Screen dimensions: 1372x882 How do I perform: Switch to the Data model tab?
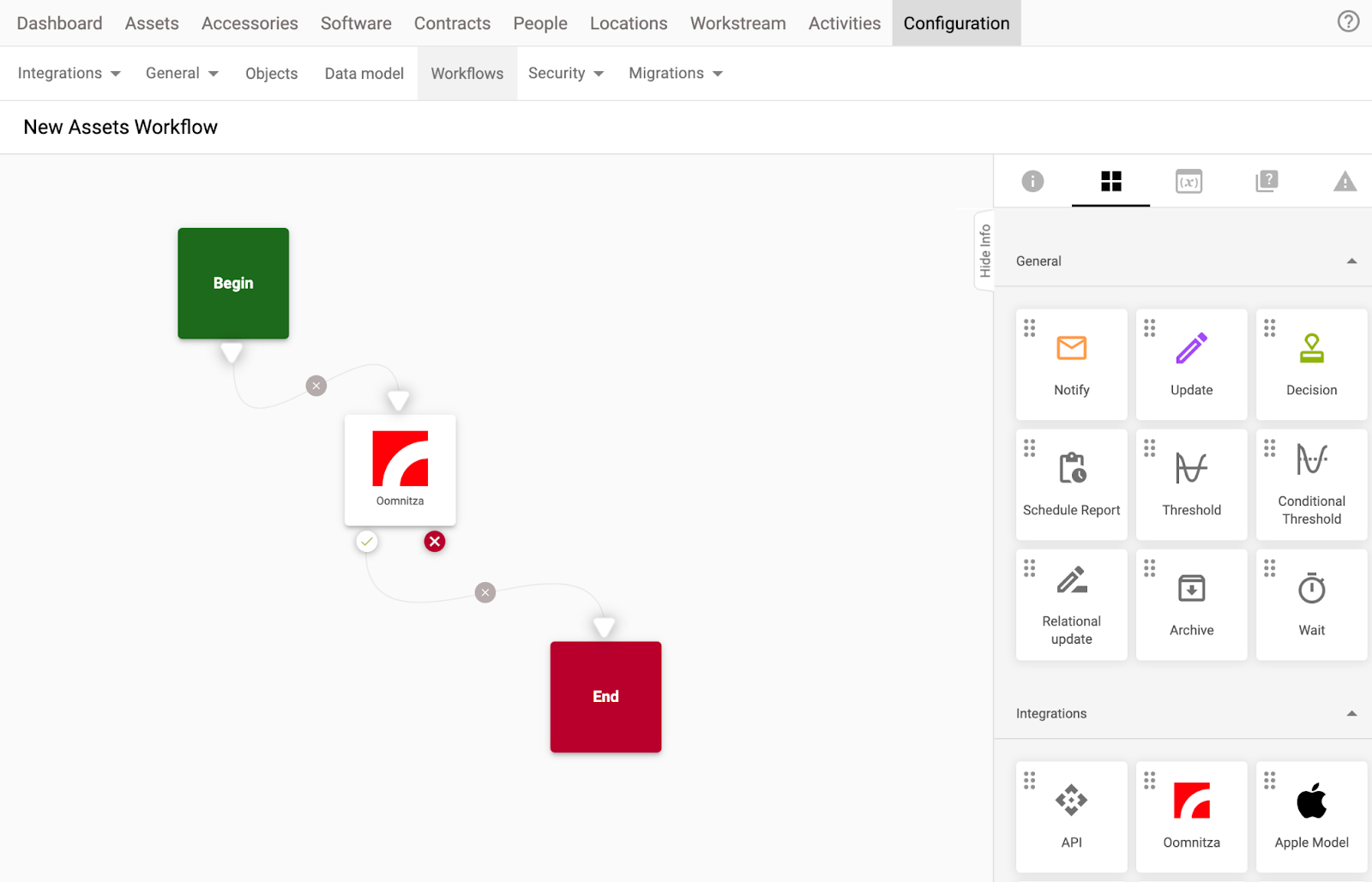coord(364,74)
